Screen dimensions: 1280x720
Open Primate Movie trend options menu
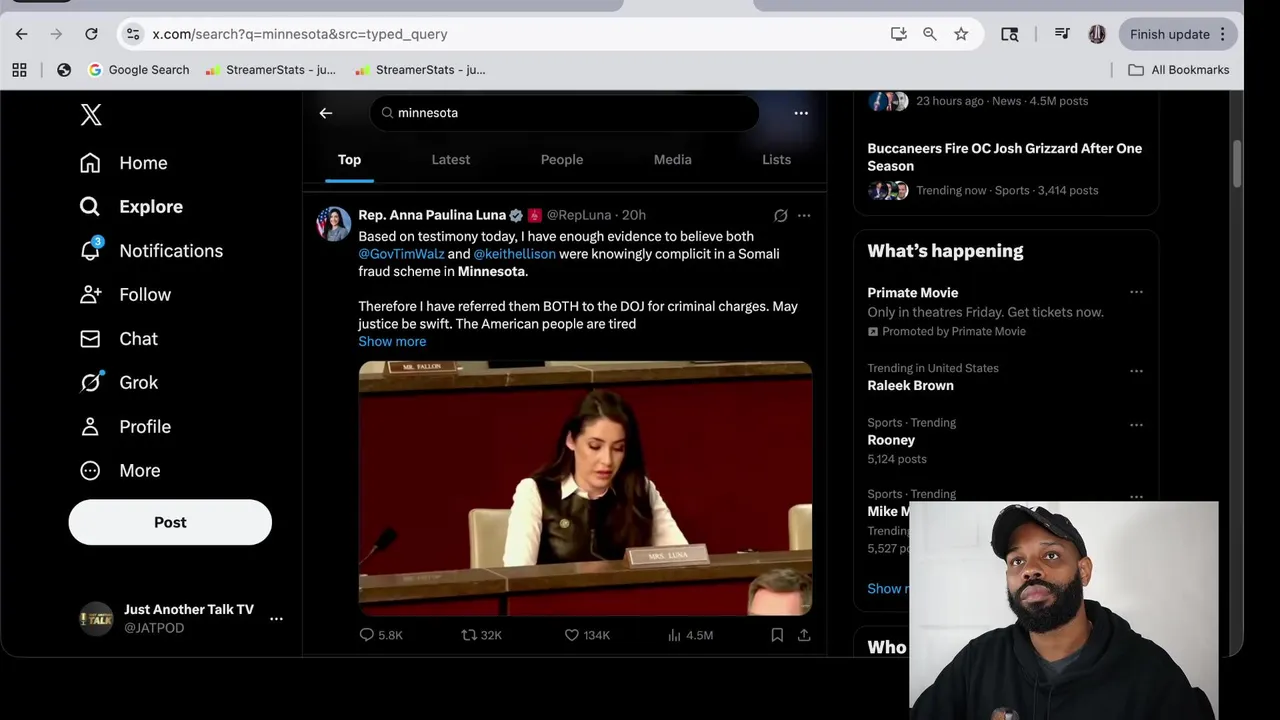1136,292
